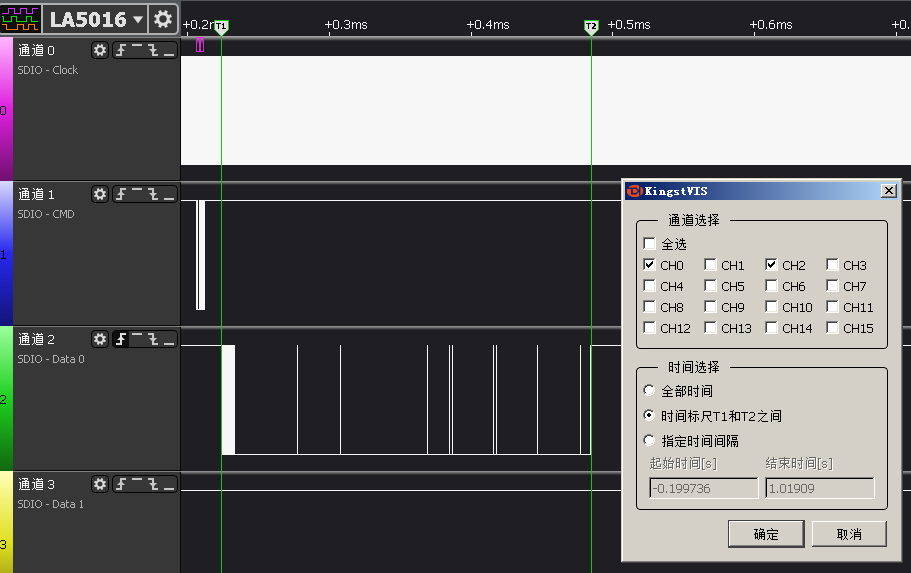Close the KingstVIS dialog
The image size is (911, 573).
[889, 191]
